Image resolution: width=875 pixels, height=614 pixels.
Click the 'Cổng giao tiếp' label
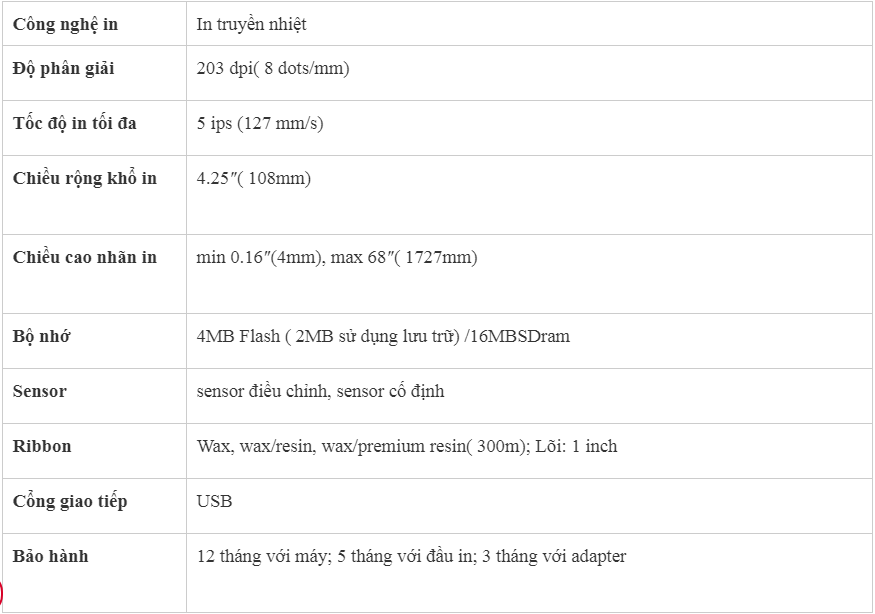pos(70,501)
